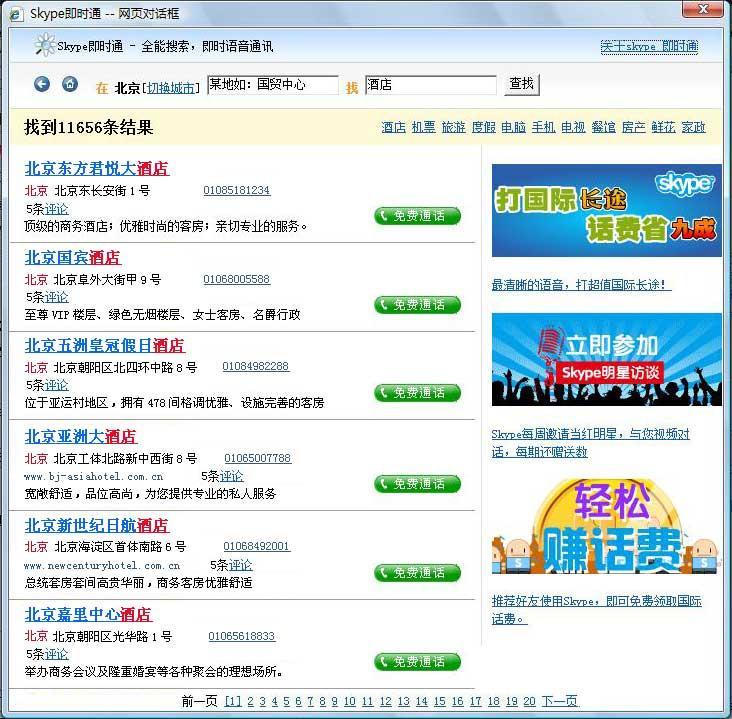Select the 电视 category link

[x=573, y=127]
